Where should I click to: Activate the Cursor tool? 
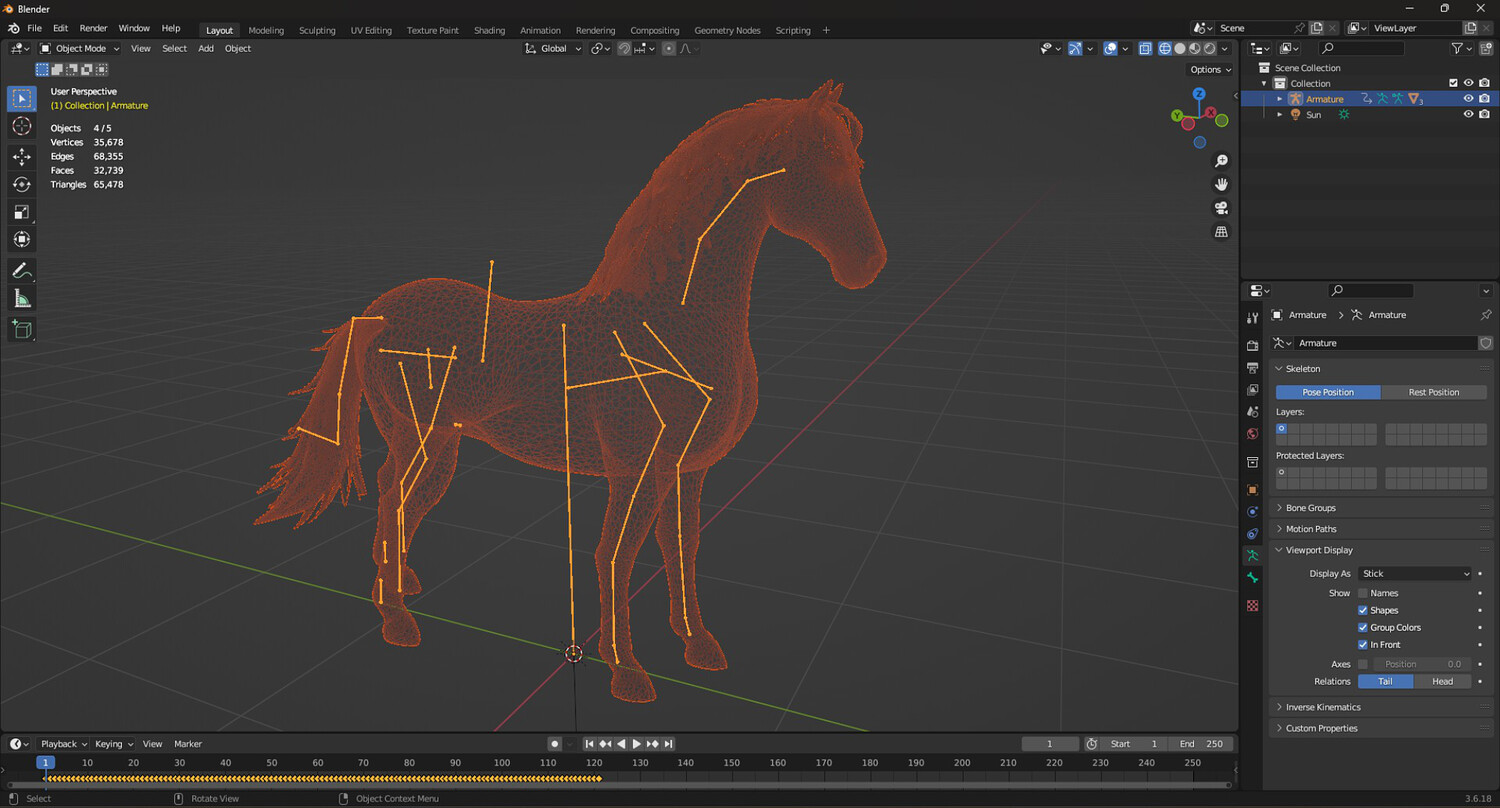pos(22,126)
